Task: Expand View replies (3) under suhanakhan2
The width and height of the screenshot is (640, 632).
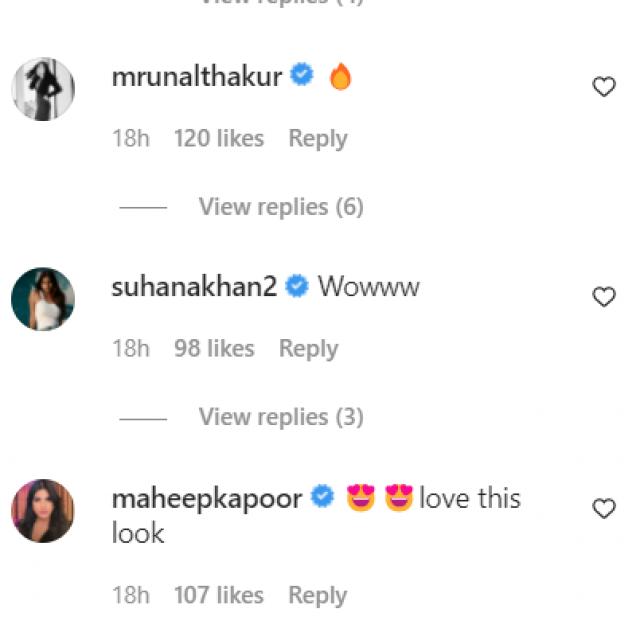Action: point(280,417)
